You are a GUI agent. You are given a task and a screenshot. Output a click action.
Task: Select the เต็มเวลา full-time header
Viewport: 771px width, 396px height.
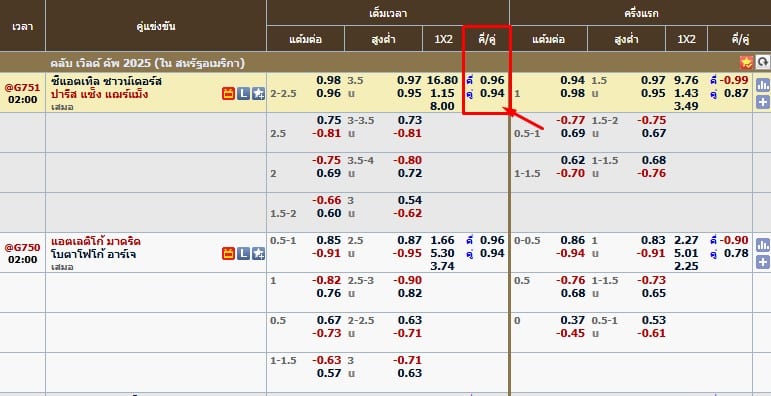388,13
